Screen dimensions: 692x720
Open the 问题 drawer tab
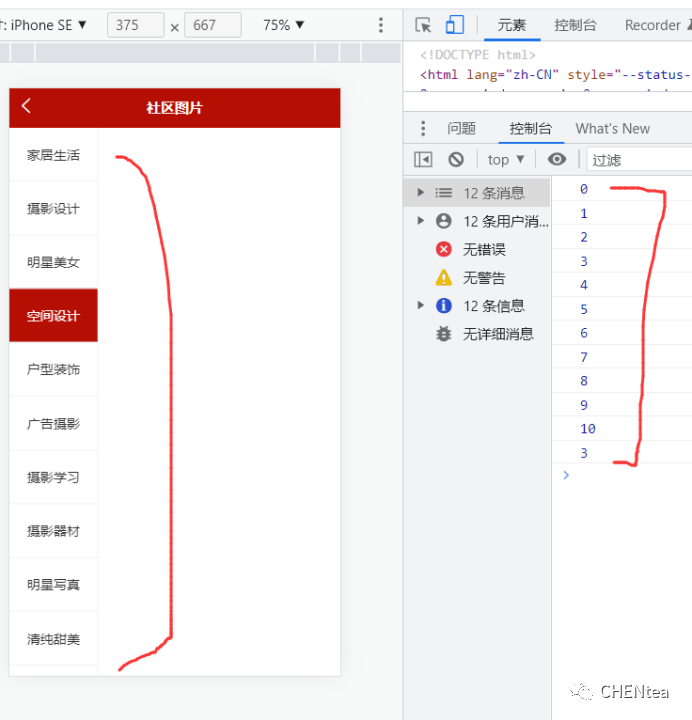[461, 129]
